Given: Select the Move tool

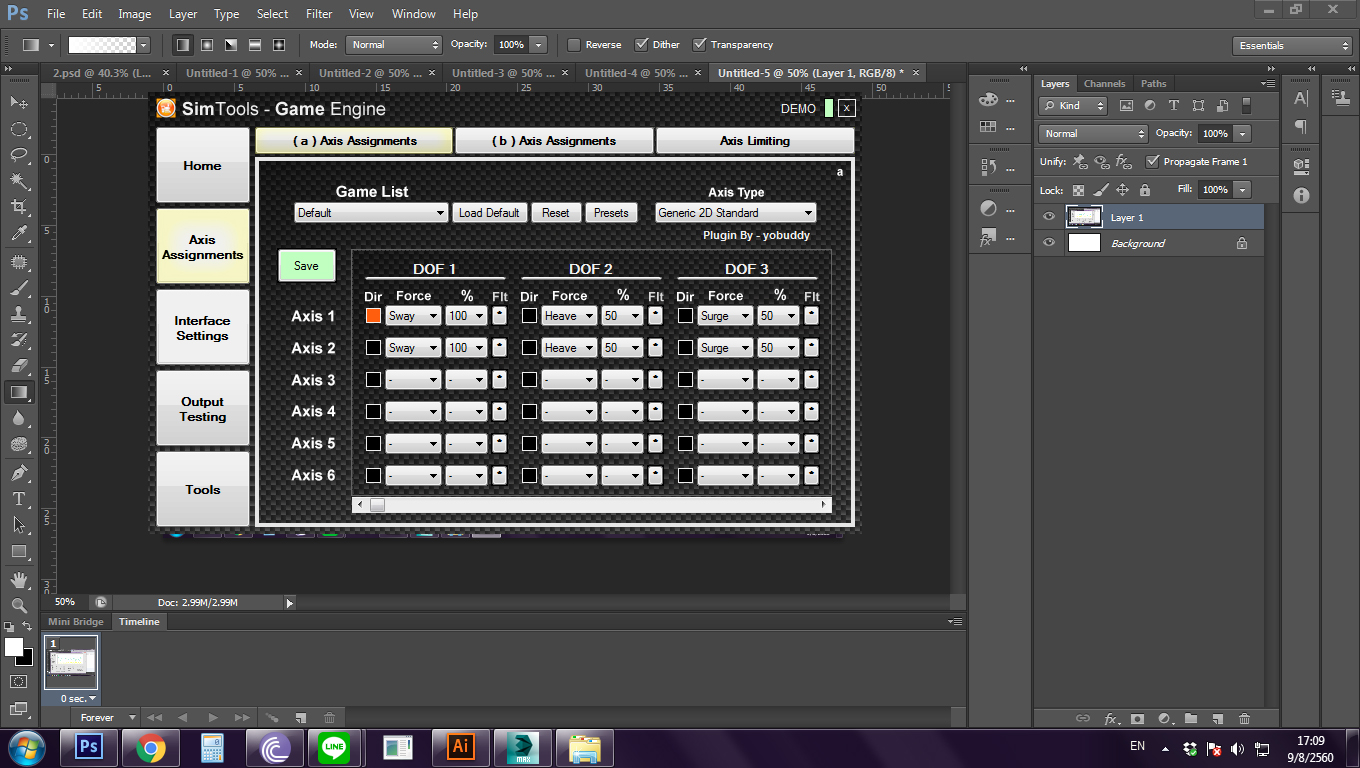Looking at the screenshot, I should tap(19, 102).
